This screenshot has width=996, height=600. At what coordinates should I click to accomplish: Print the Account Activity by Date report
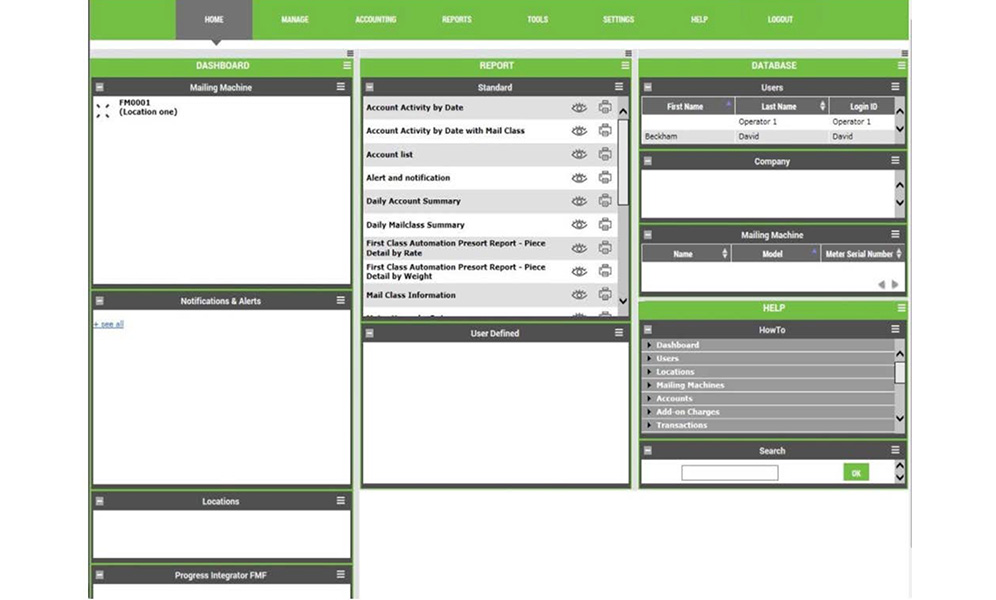[605, 108]
